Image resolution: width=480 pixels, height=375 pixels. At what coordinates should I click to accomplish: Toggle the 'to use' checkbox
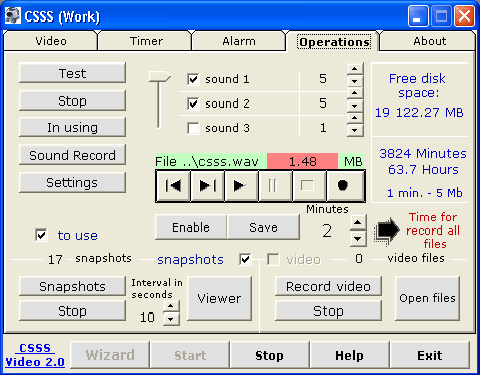(41, 235)
